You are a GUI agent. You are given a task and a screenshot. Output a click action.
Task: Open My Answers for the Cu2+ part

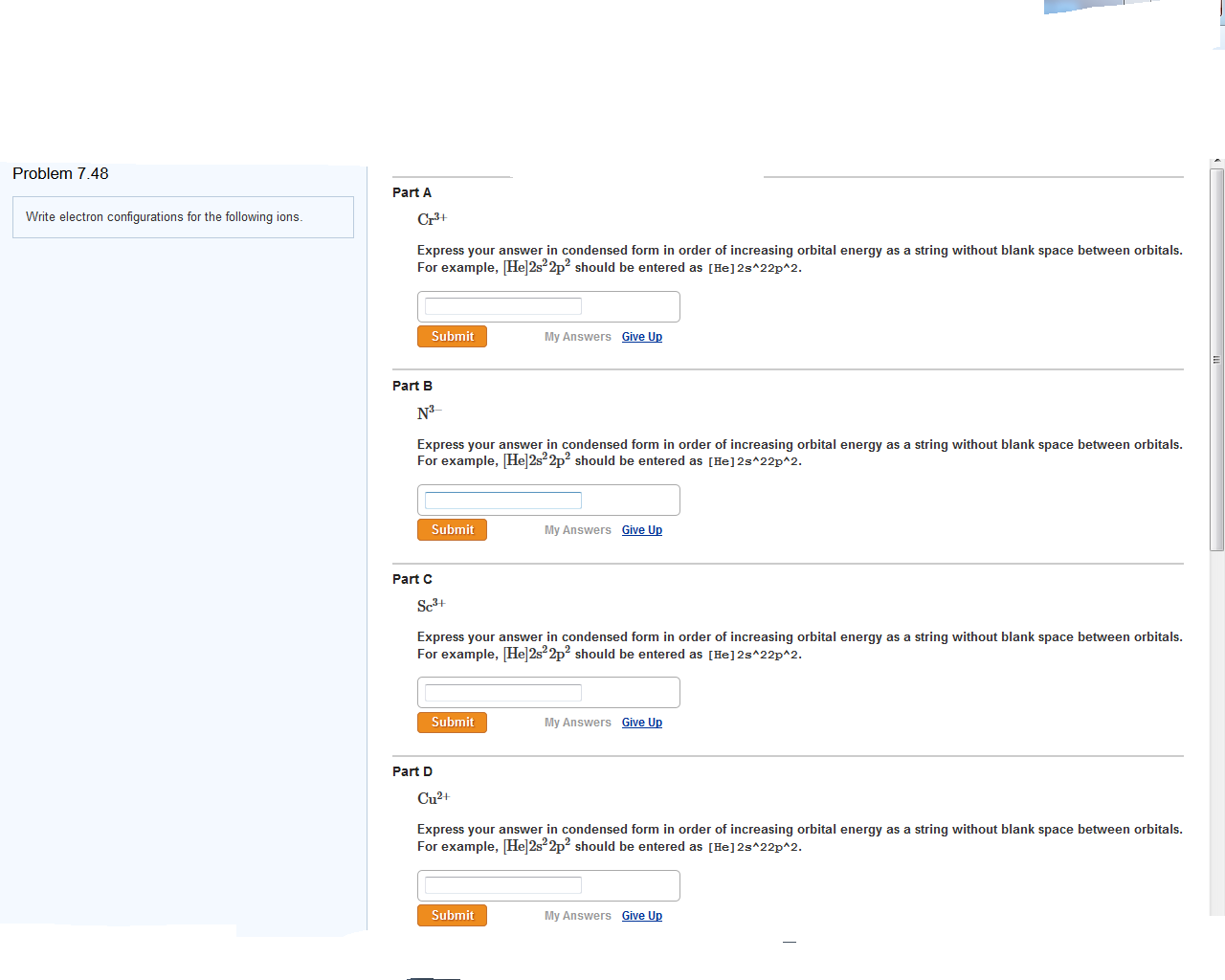coord(577,915)
